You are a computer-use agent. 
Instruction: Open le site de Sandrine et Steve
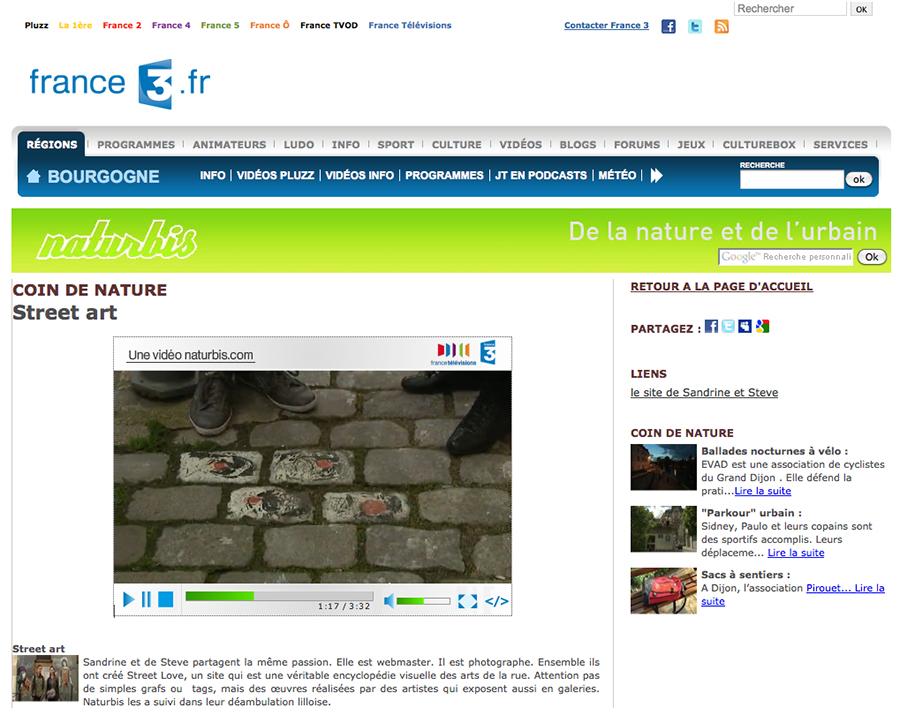pyautogui.click(x=704, y=393)
